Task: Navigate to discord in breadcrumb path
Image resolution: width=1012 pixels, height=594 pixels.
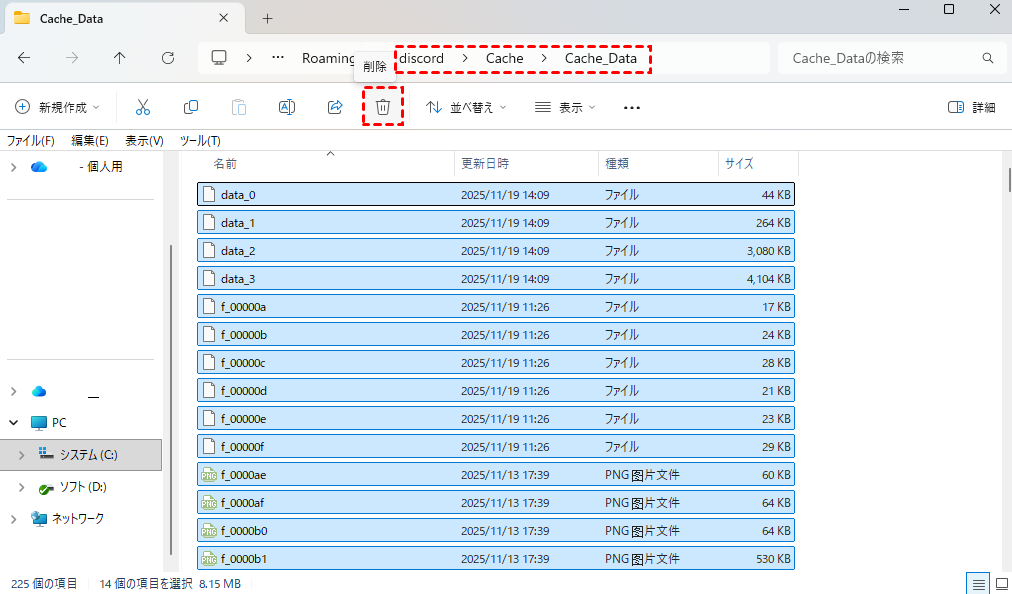Action: point(421,58)
